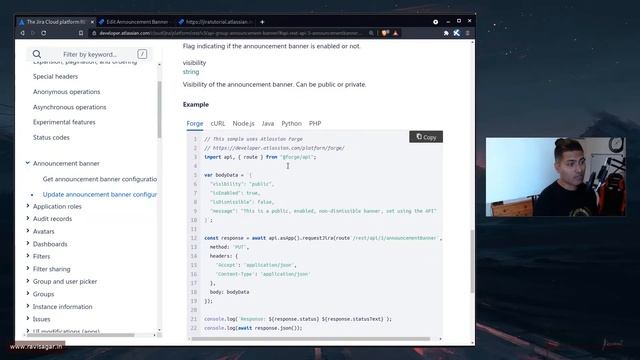The image size is (640, 360).
Task: Select the Forge example tab
Action: click(x=195, y=123)
